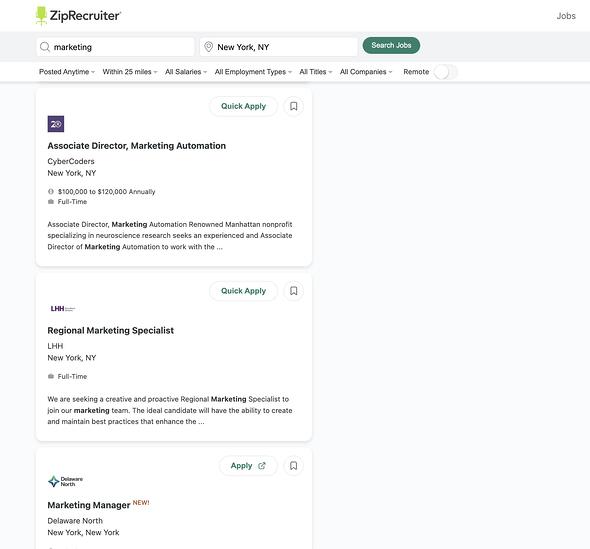
Task: Open the Within 25 miles dropdown
Action: [x=130, y=72]
